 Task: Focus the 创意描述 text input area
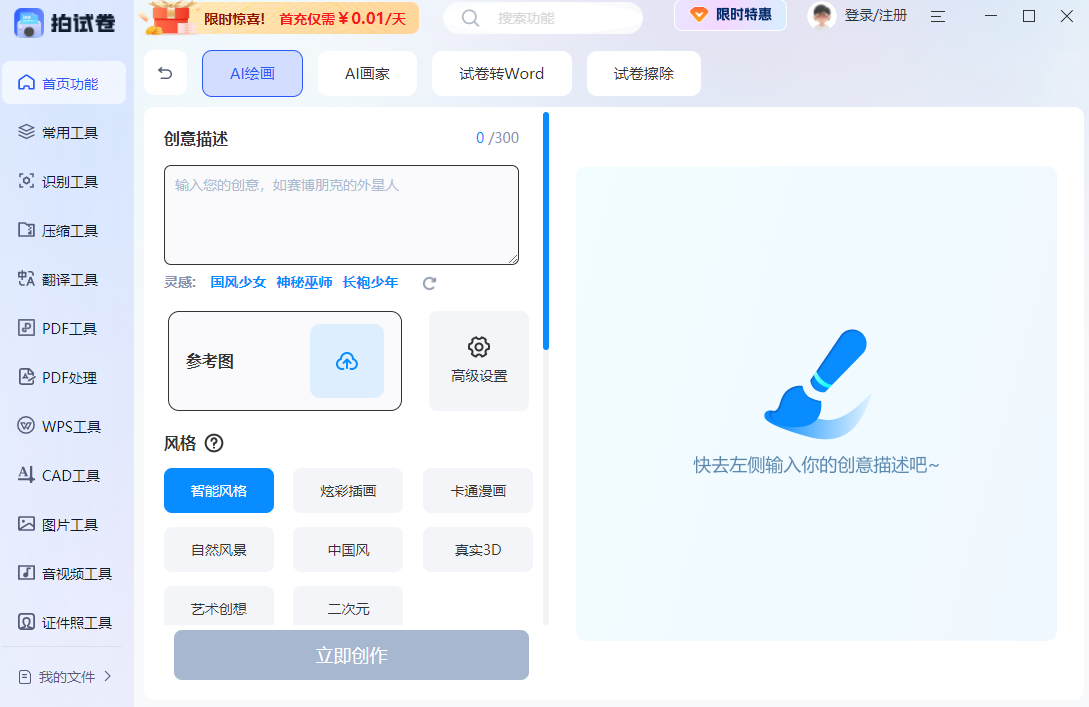tap(341, 215)
